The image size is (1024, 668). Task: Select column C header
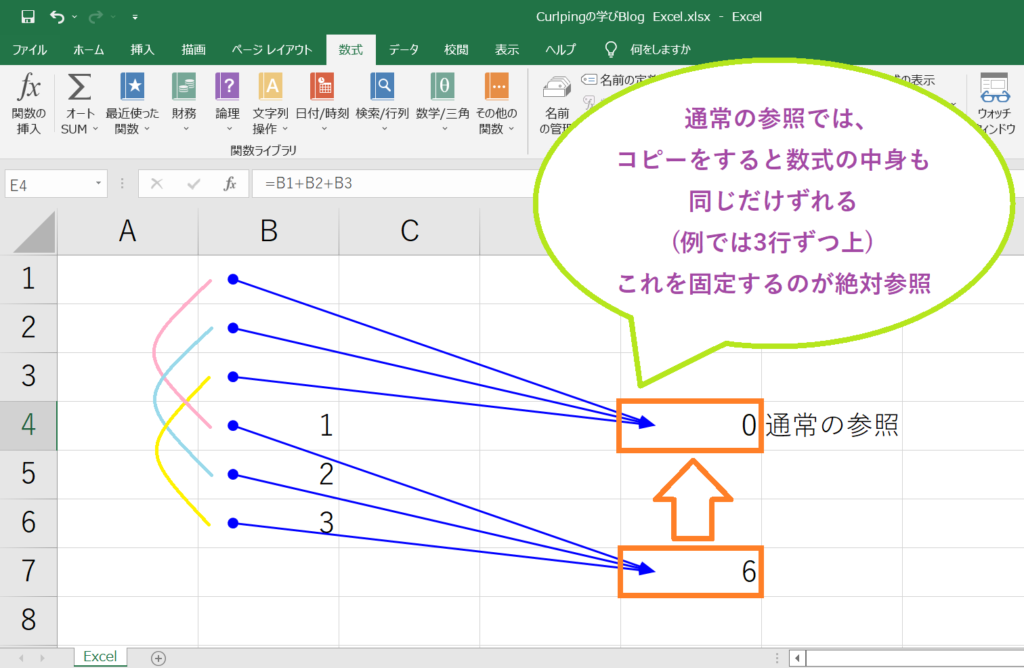(x=409, y=231)
